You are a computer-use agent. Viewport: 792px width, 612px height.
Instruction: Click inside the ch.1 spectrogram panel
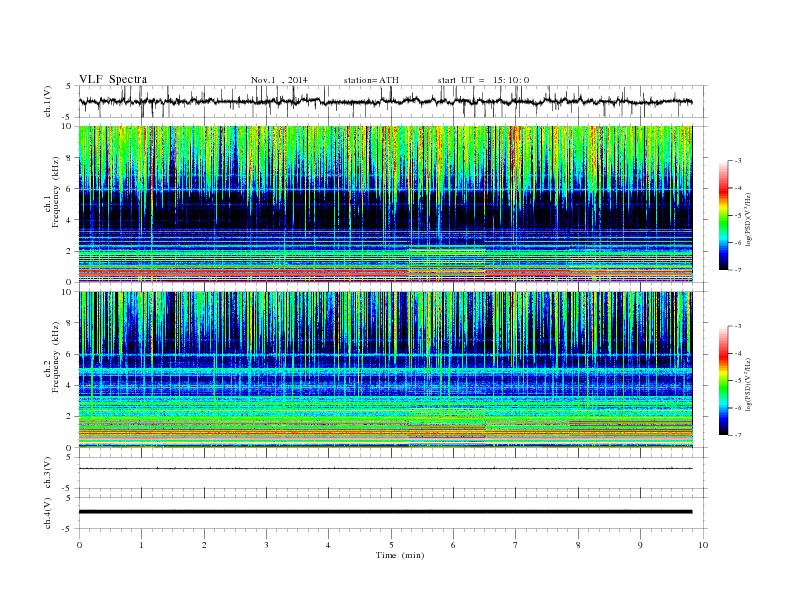(x=385, y=204)
